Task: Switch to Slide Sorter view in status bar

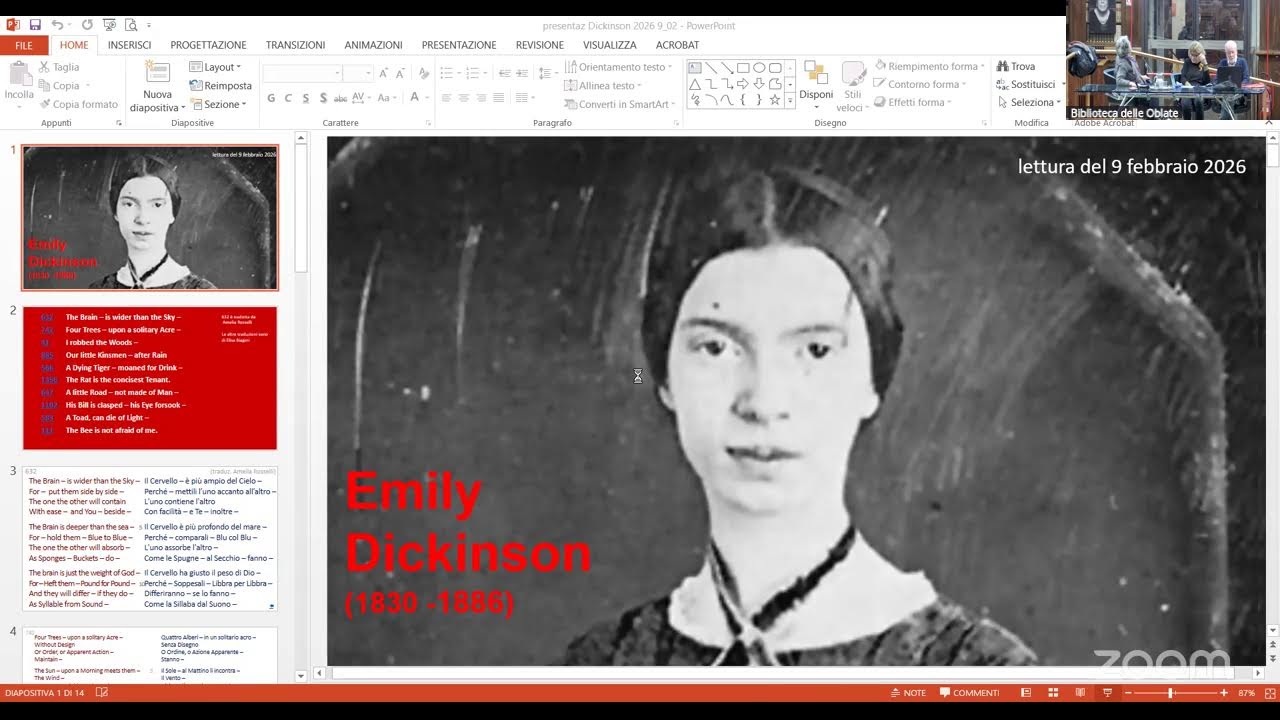Action: pos(1053,693)
